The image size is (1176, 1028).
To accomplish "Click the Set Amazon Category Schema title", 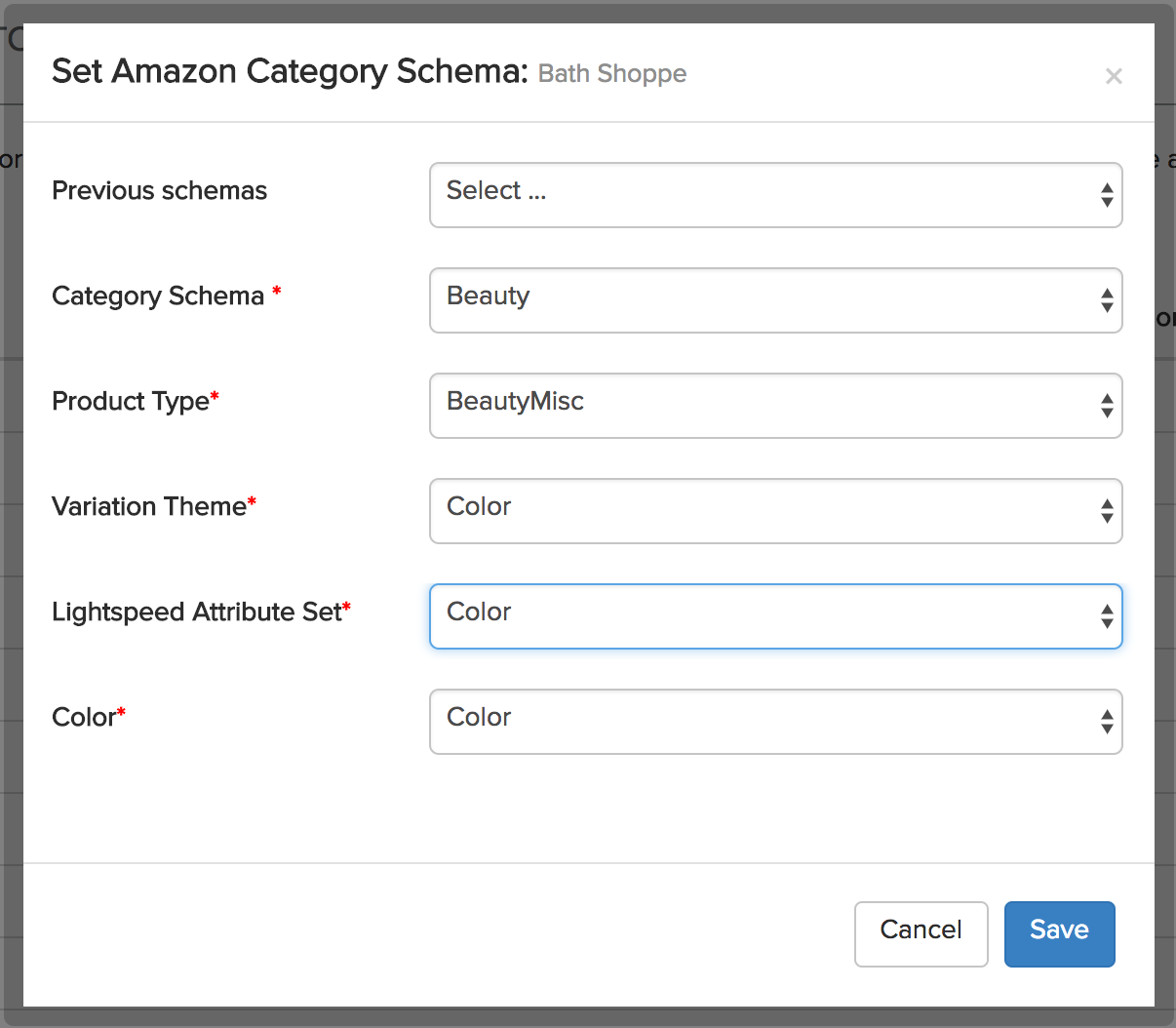I will coord(290,71).
